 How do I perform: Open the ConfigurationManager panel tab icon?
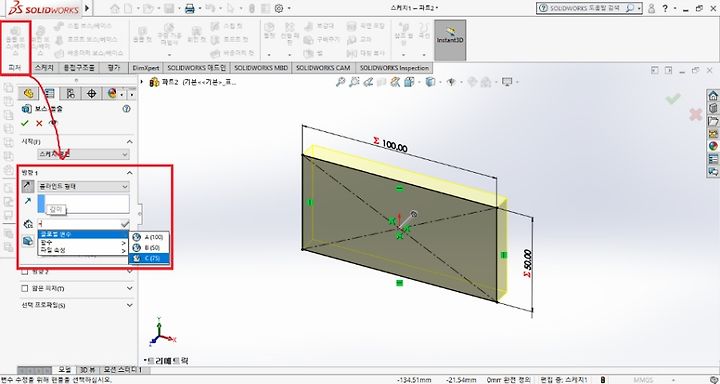point(70,94)
